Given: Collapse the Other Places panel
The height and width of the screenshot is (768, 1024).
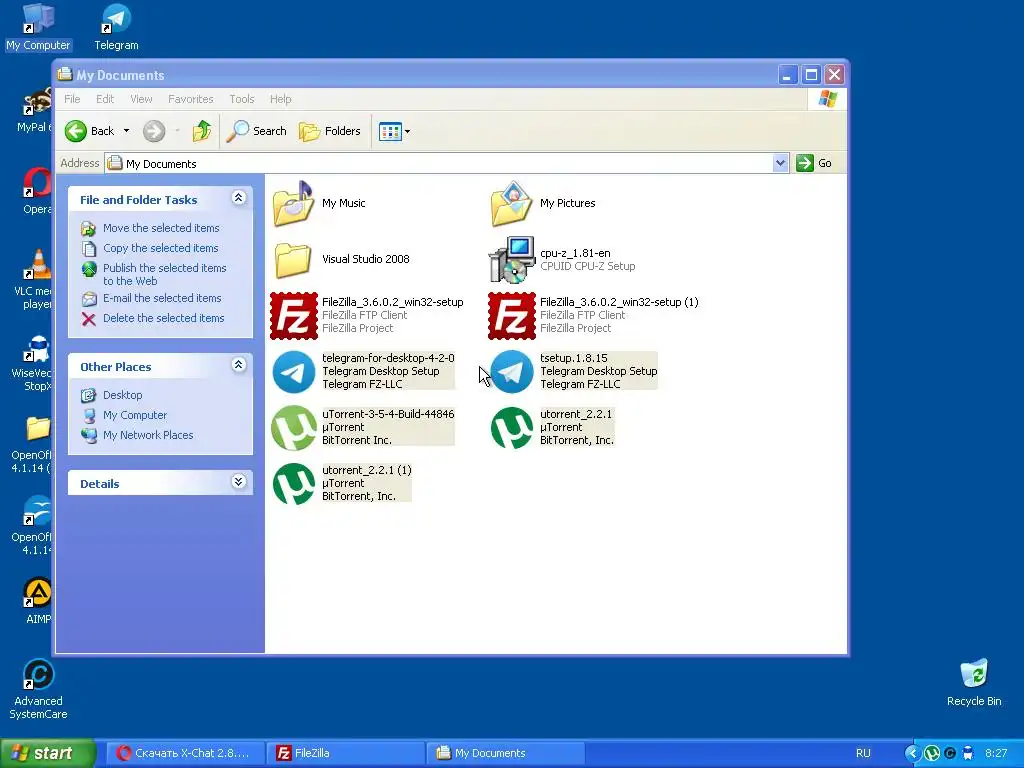Looking at the screenshot, I should tap(239, 365).
